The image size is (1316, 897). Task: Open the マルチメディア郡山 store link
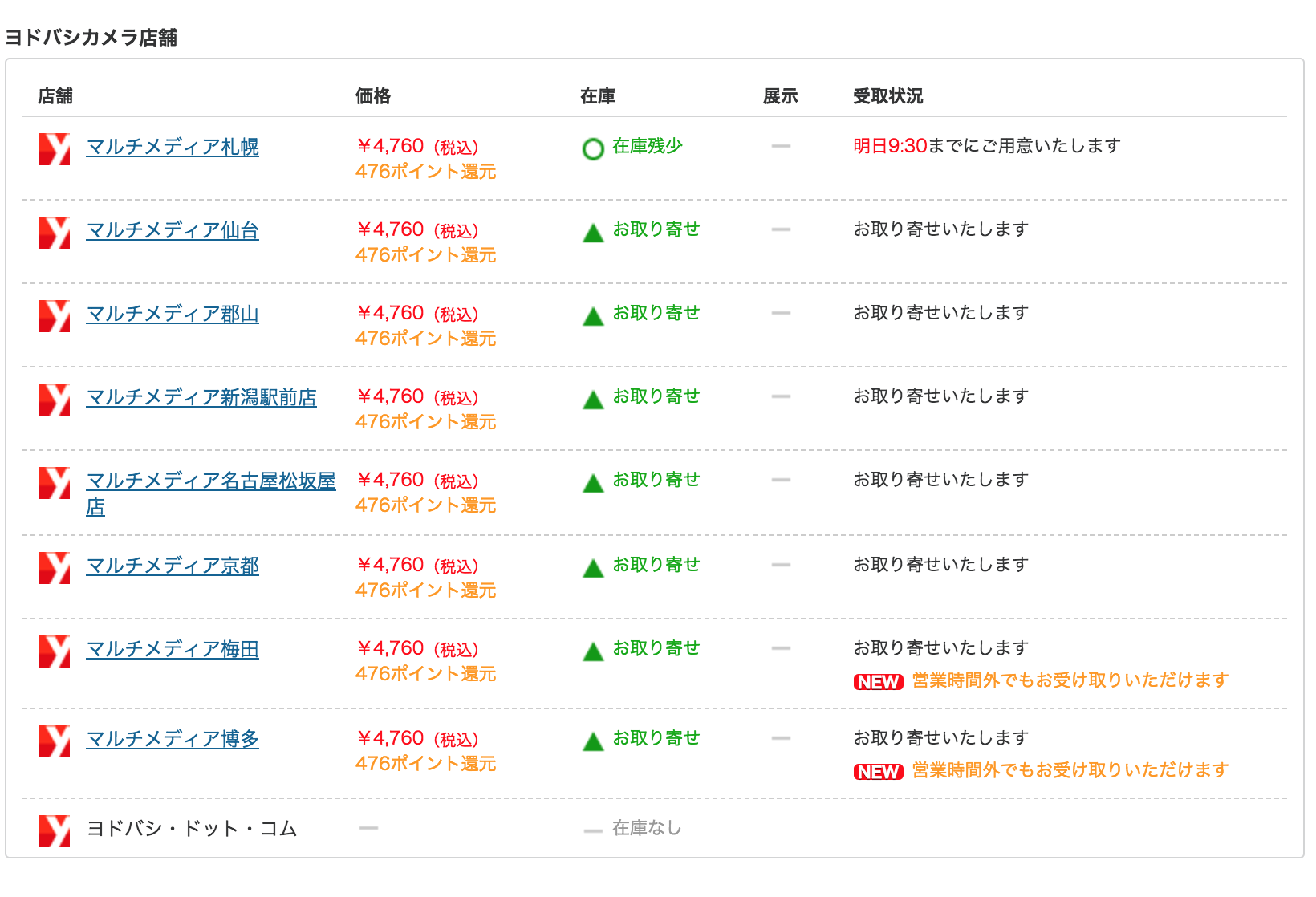coord(173,314)
